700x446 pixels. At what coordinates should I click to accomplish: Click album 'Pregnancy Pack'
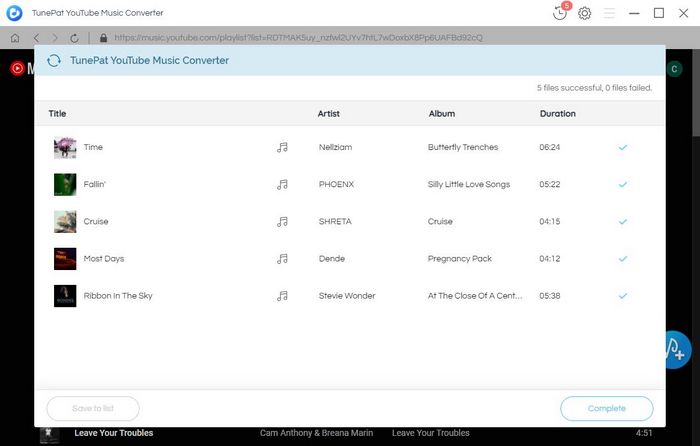click(x=460, y=258)
